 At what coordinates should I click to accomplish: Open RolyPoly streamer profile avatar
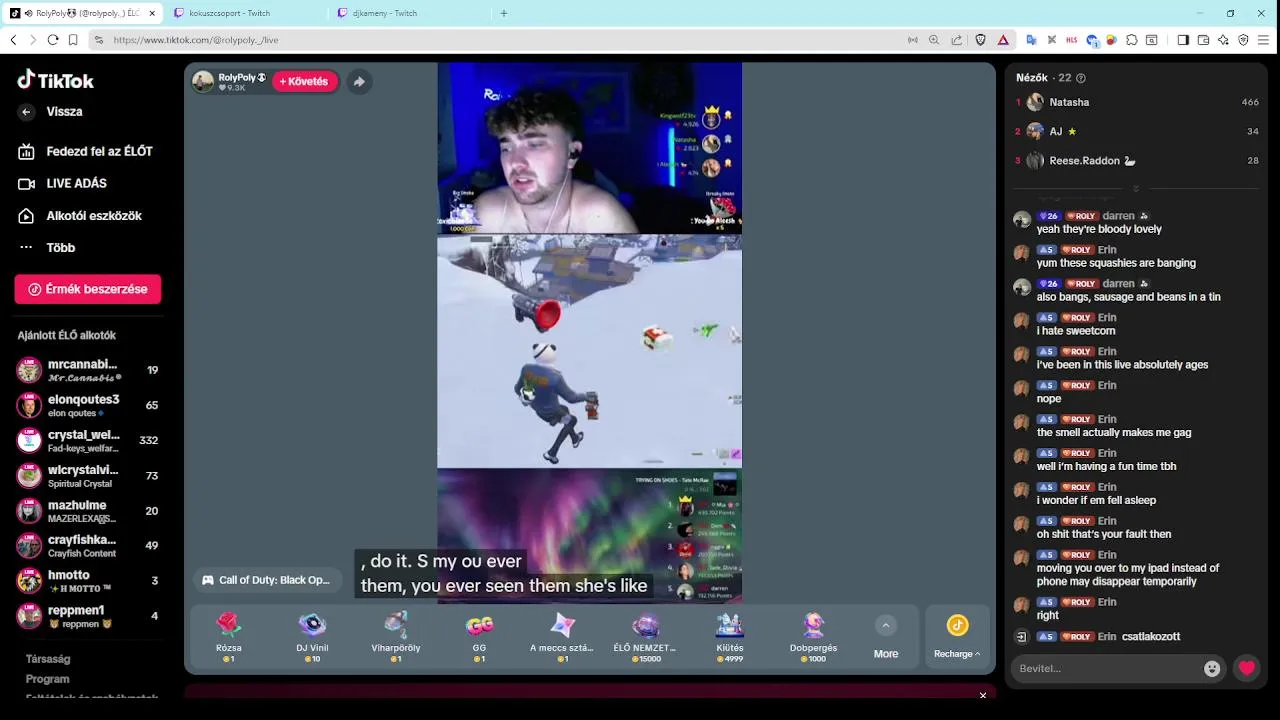[203, 82]
